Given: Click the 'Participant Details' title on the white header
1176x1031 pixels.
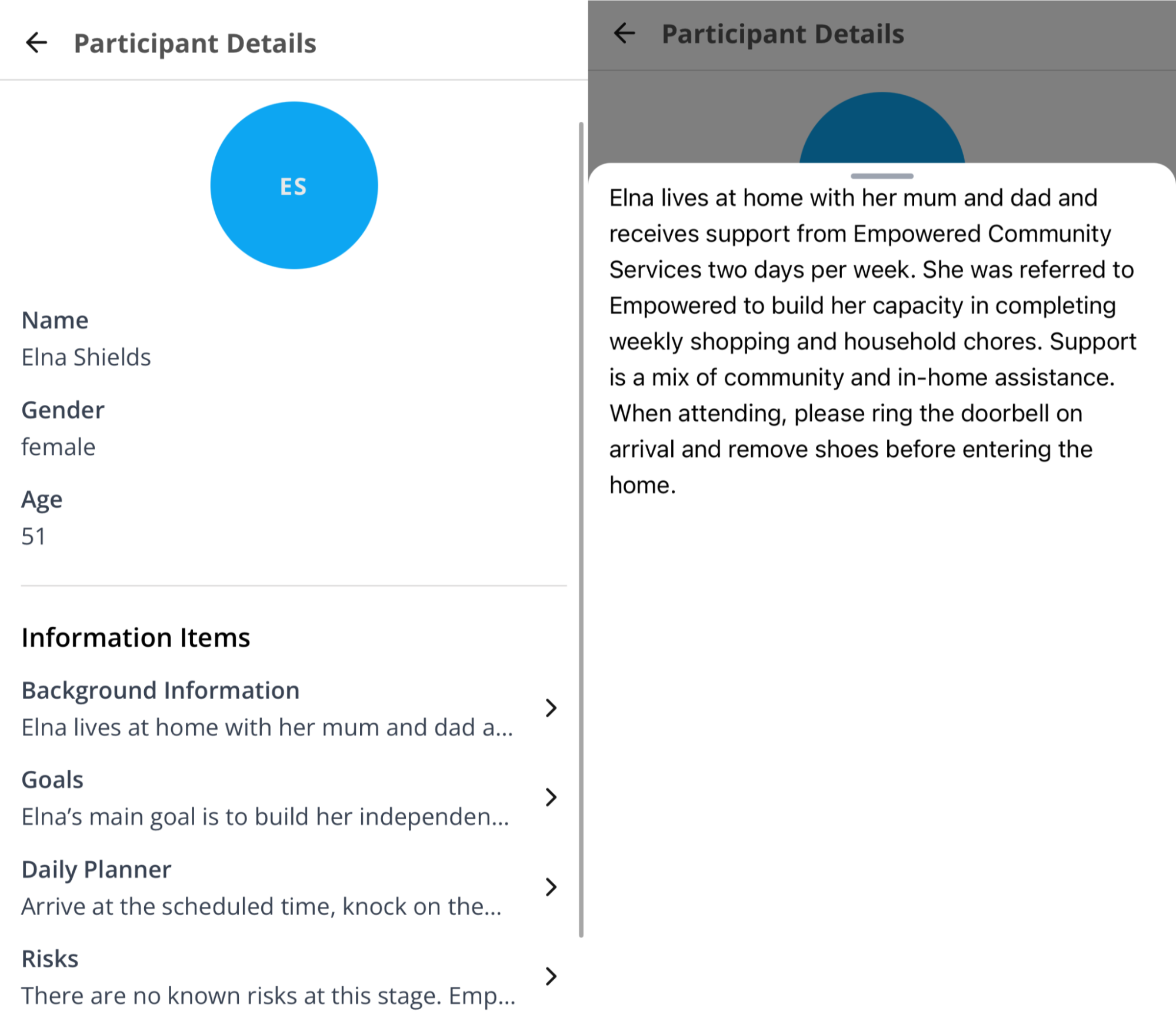Looking at the screenshot, I should (195, 44).
